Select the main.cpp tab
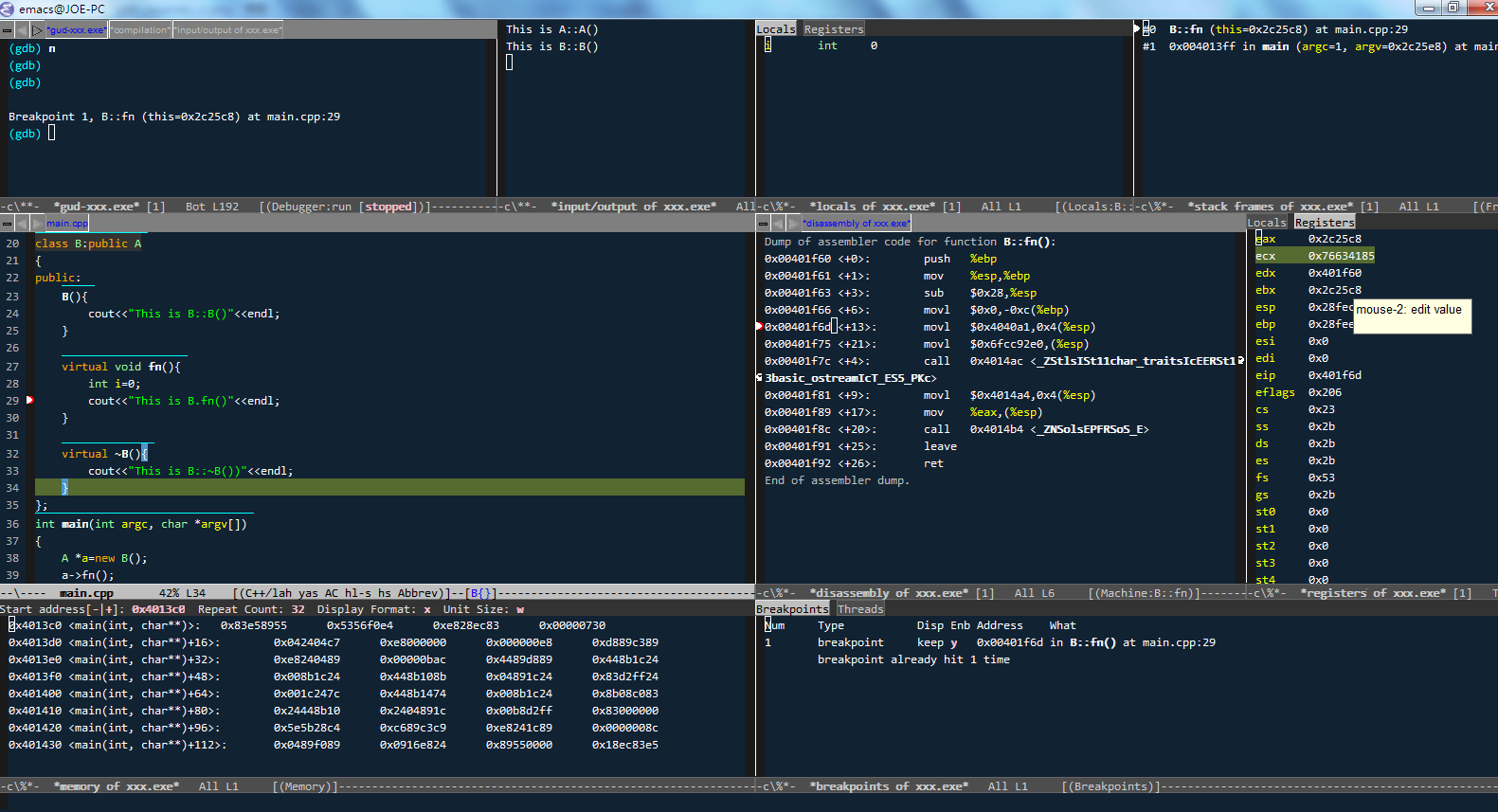Viewport: 1498px width, 812px height. pos(67,224)
